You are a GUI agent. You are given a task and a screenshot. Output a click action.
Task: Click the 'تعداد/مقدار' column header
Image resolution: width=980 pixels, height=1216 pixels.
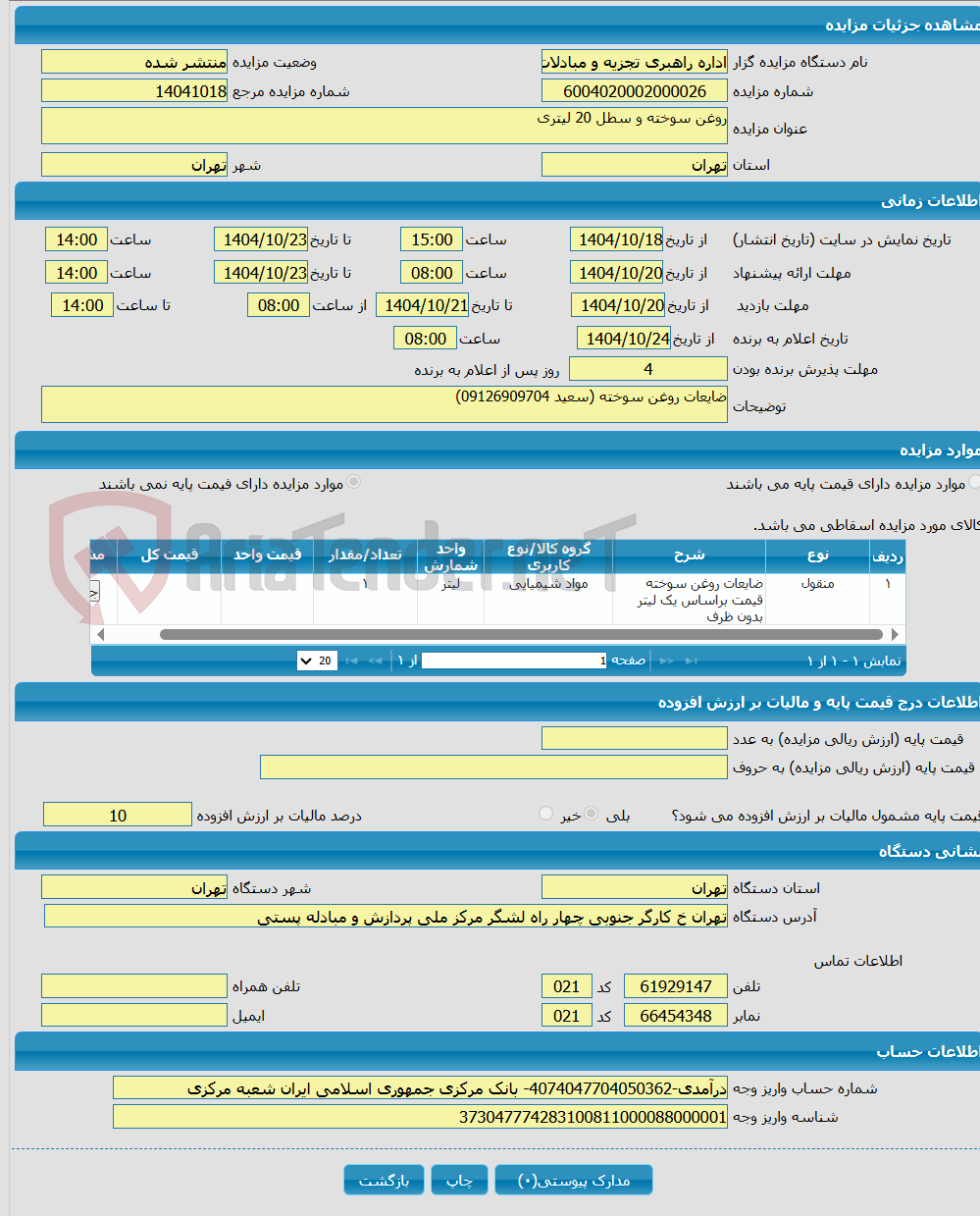point(365,555)
